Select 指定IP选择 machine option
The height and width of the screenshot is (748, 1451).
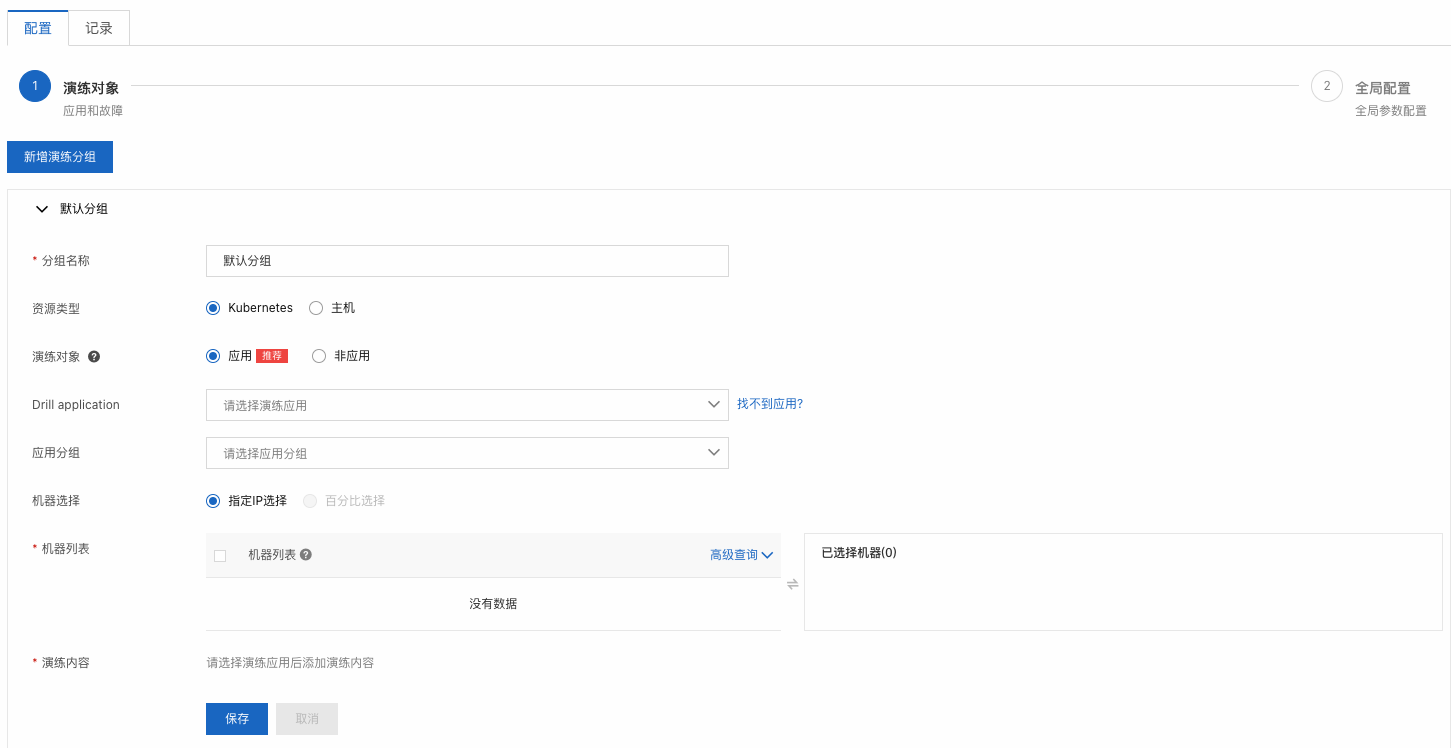point(213,501)
